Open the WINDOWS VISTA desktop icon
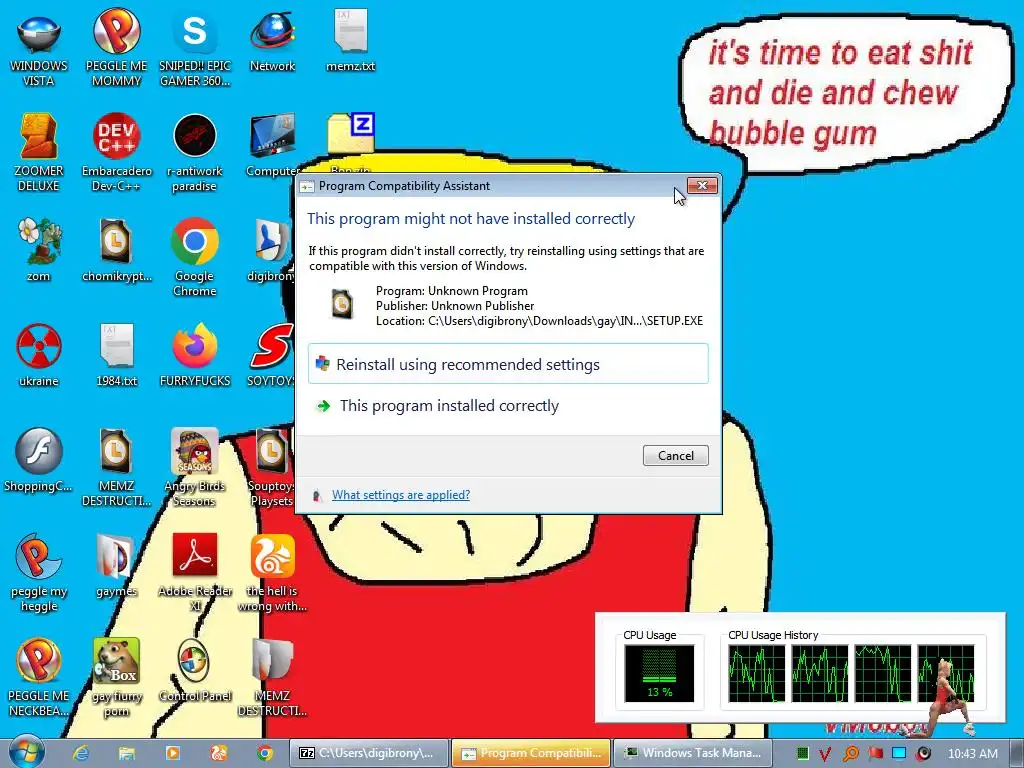1024x768 pixels. click(39, 47)
